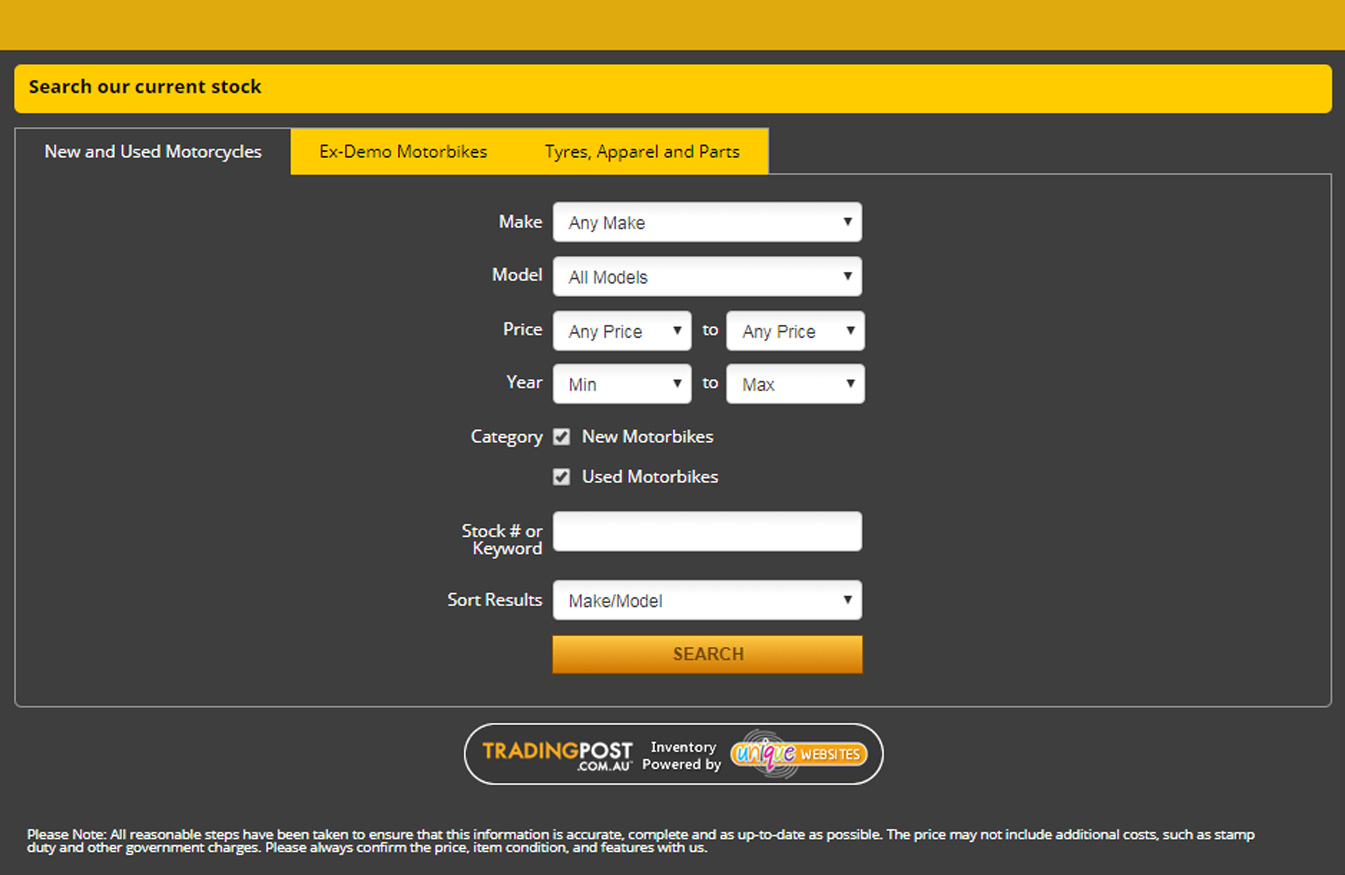Viewport: 1345px width, 875px height.
Task: Click the Used Motorbikes label
Action: (x=650, y=477)
